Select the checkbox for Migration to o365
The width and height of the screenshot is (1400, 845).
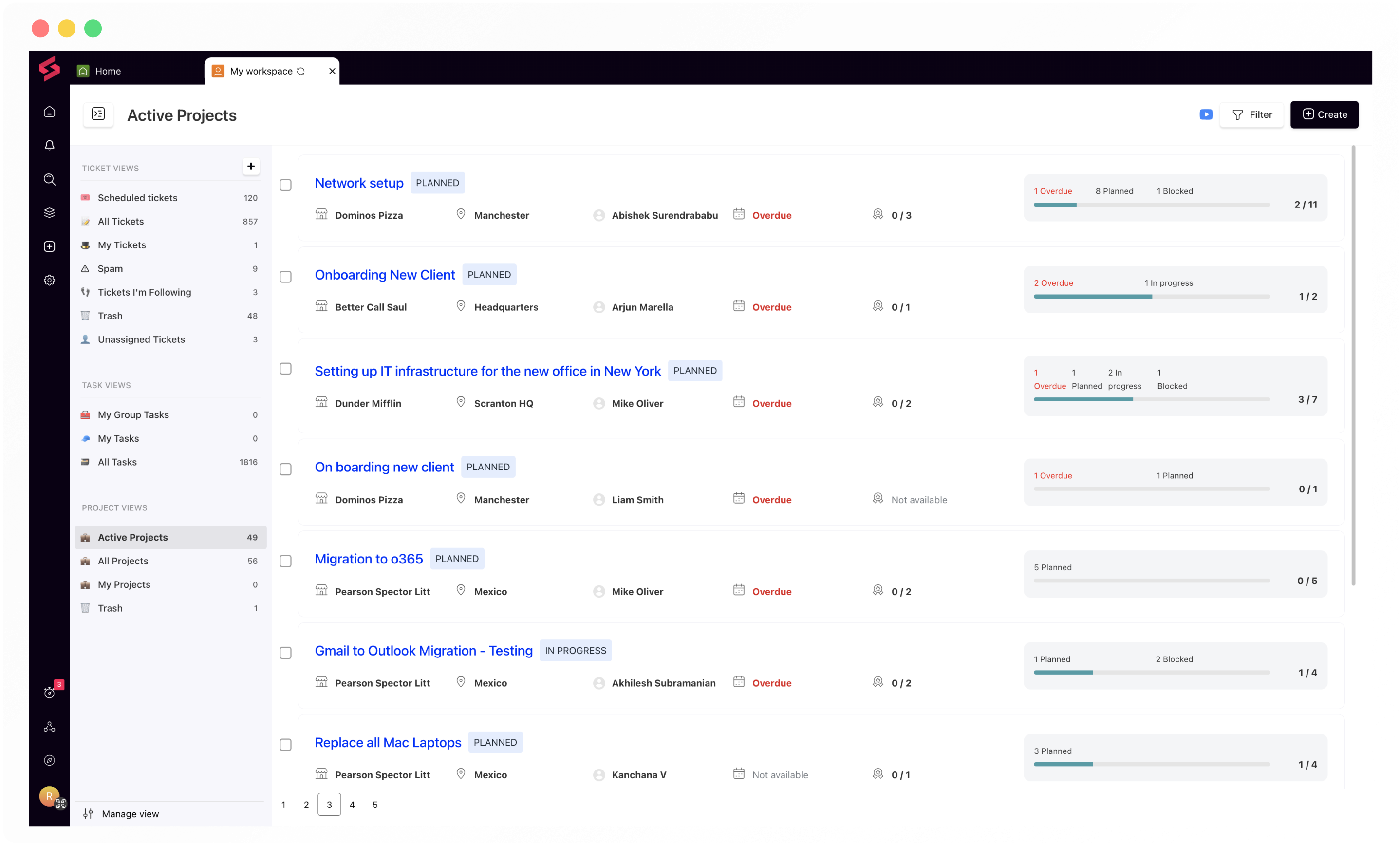(x=286, y=561)
